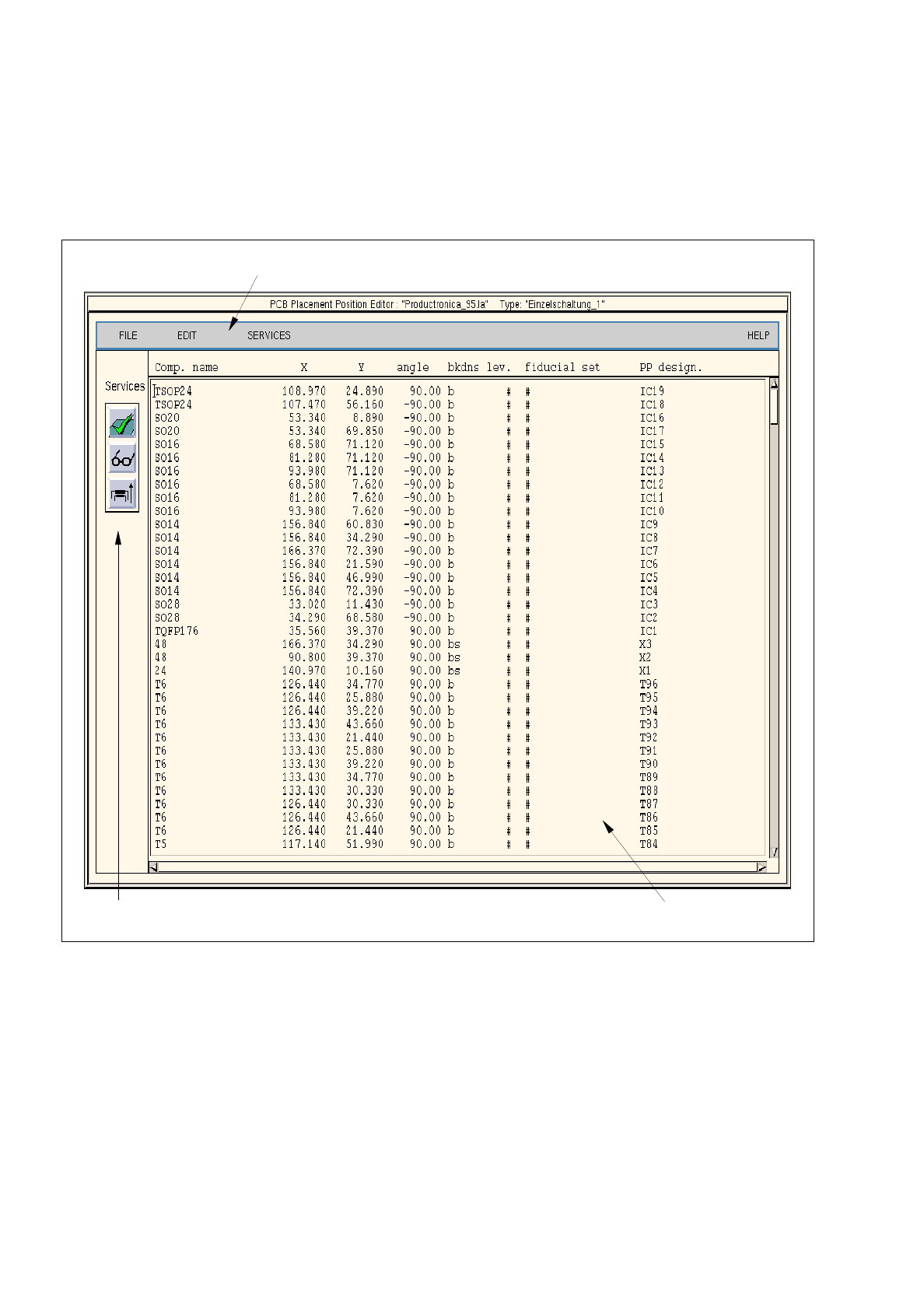Screen dimensions: 924x1310
Task: Click the PP design cell X1
Action: (x=646, y=671)
